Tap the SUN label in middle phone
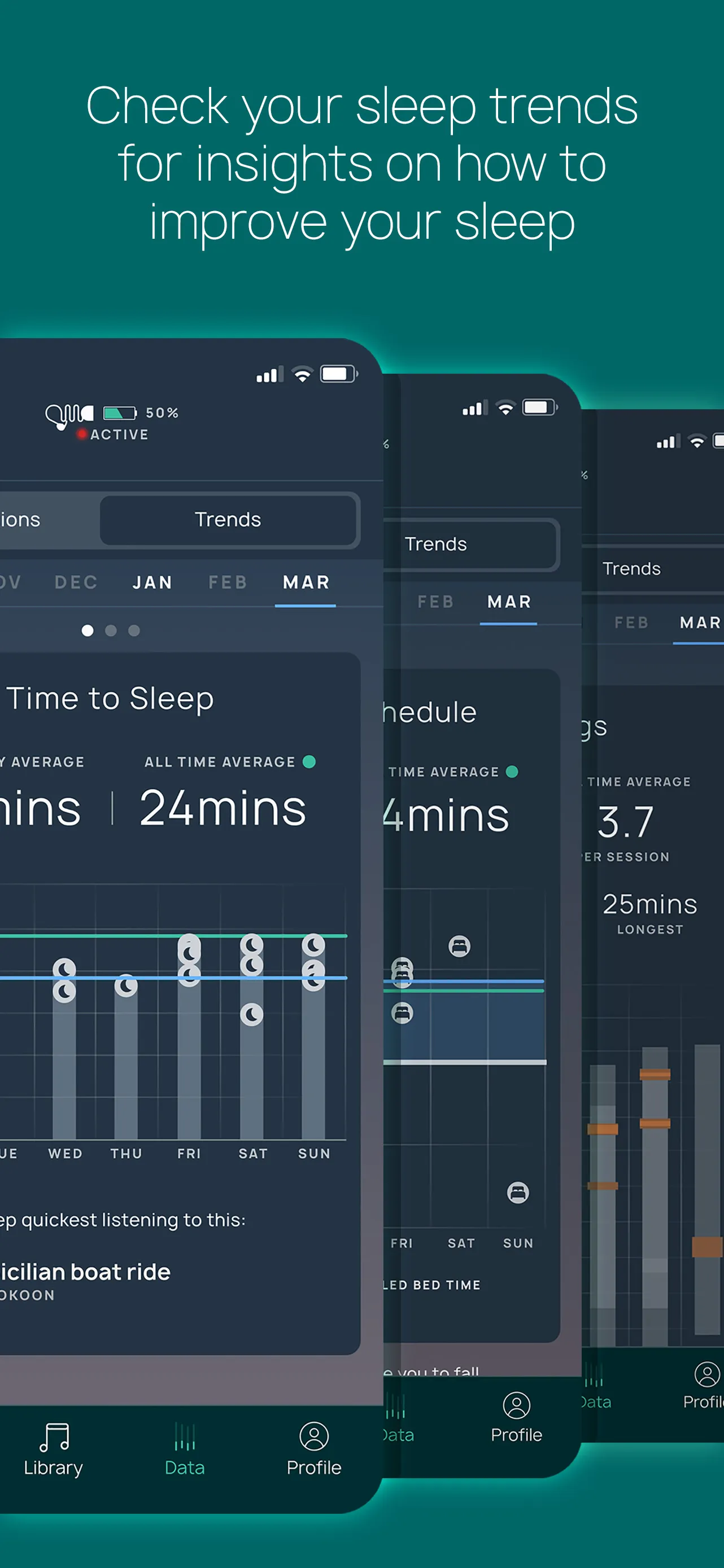The width and height of the screenshot is (724, 1568). pyautogui.click(x=518, y=1243)
